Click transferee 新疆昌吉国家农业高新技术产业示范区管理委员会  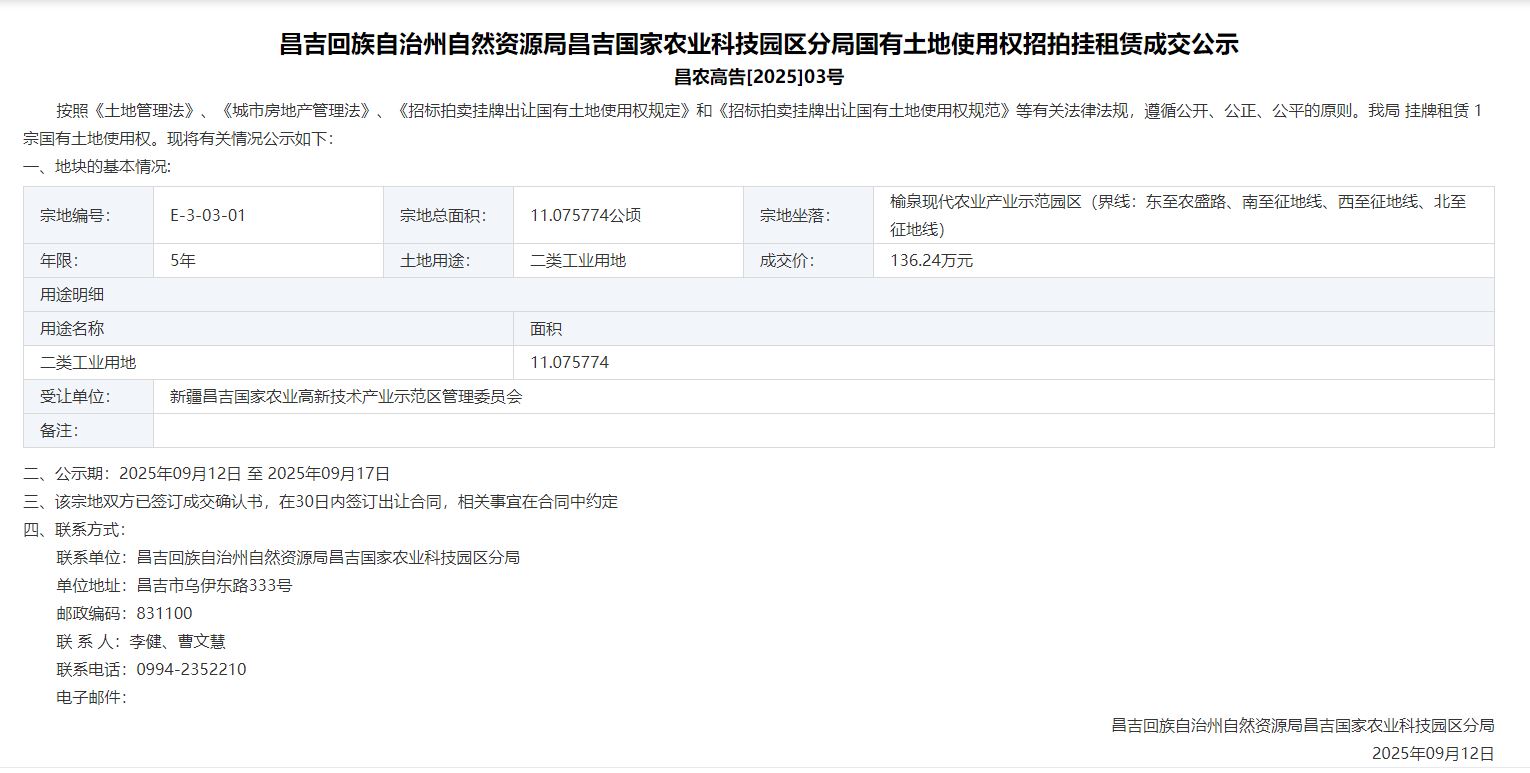click(346, 397)
